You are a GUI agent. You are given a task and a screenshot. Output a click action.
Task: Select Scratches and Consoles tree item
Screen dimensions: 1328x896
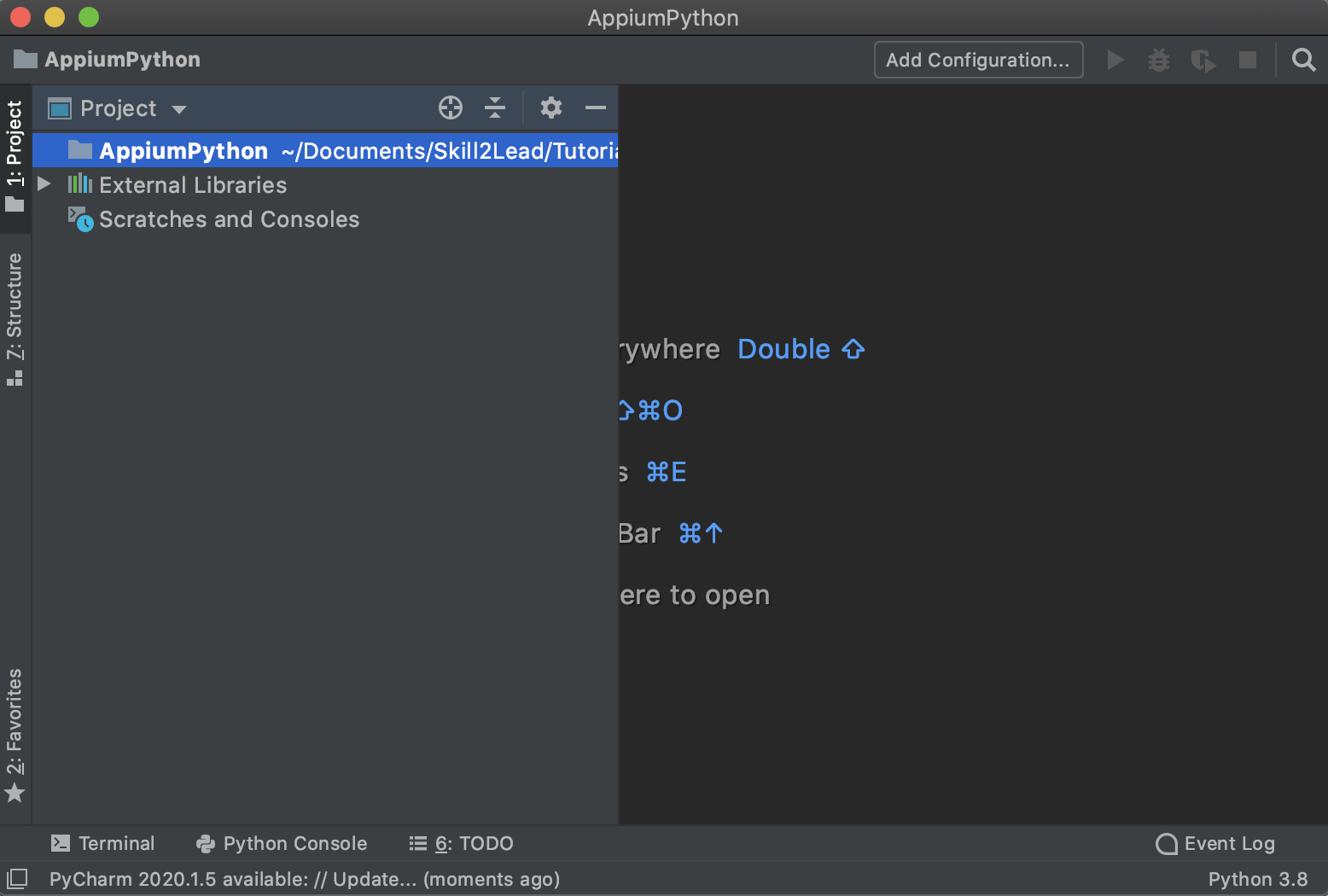[x=229, y=219]
